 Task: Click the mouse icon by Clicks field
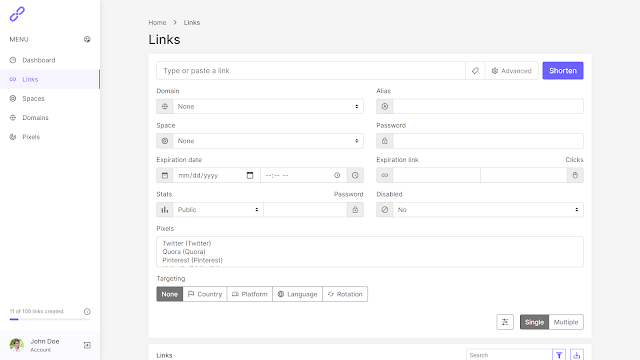coord(575,175)
